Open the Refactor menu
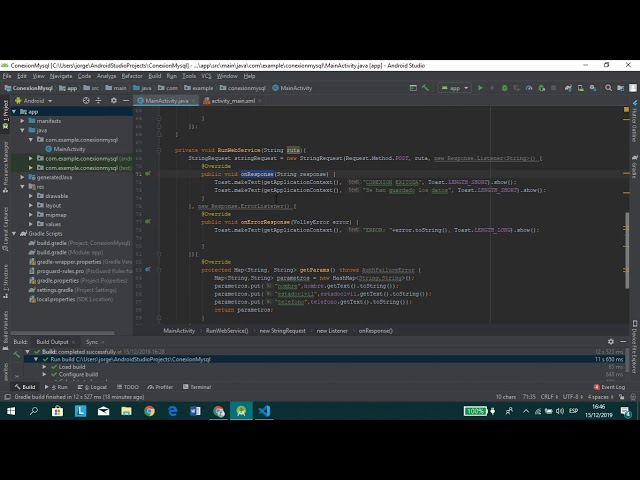Screen dimensions: 640x480 pyautogui.click(x=132, y=76)
